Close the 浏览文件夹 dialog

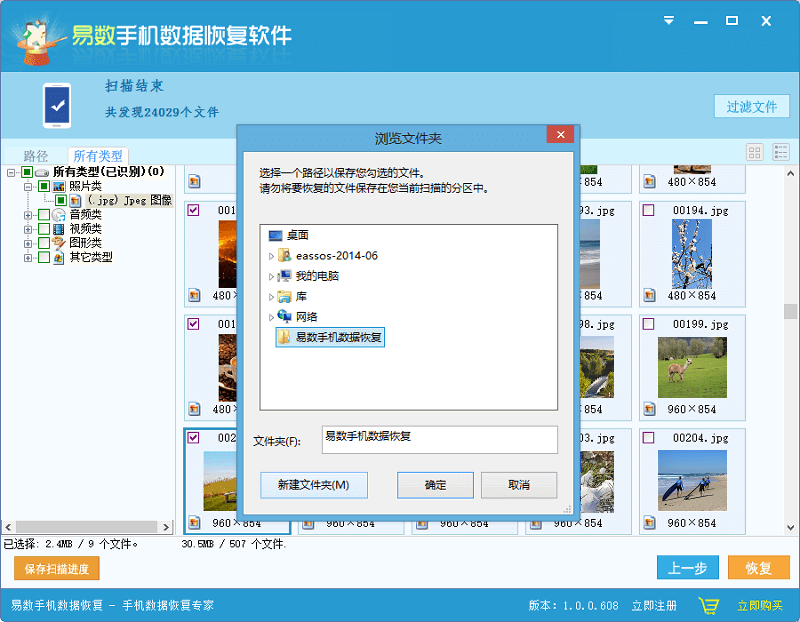pos(560,135)
